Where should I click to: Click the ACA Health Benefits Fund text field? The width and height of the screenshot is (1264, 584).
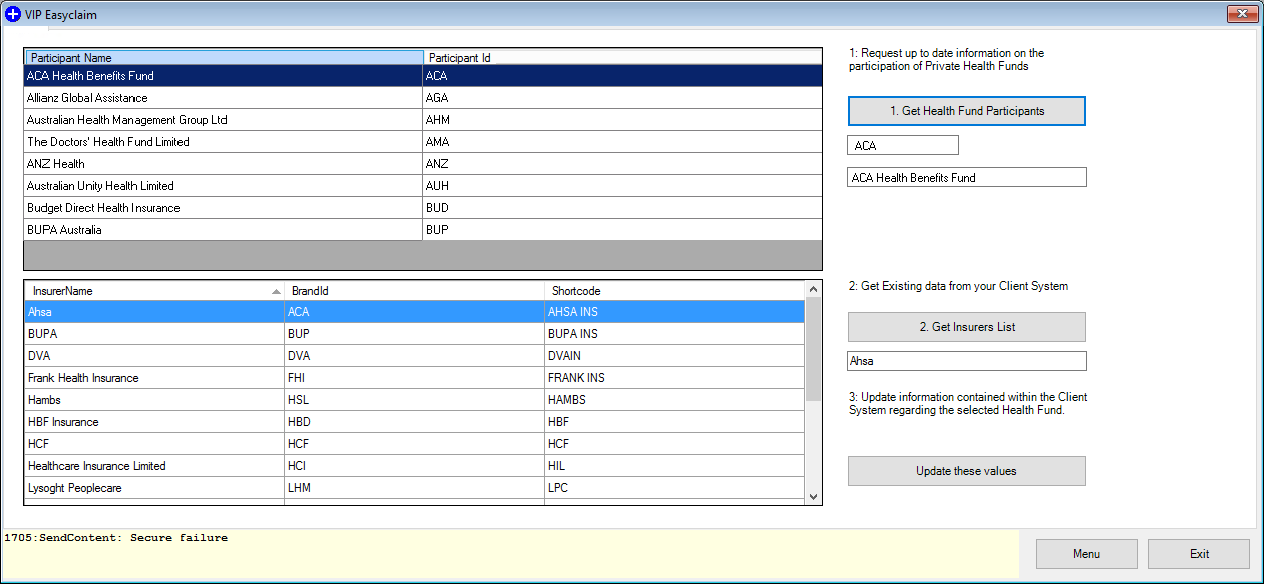point(967,178)
